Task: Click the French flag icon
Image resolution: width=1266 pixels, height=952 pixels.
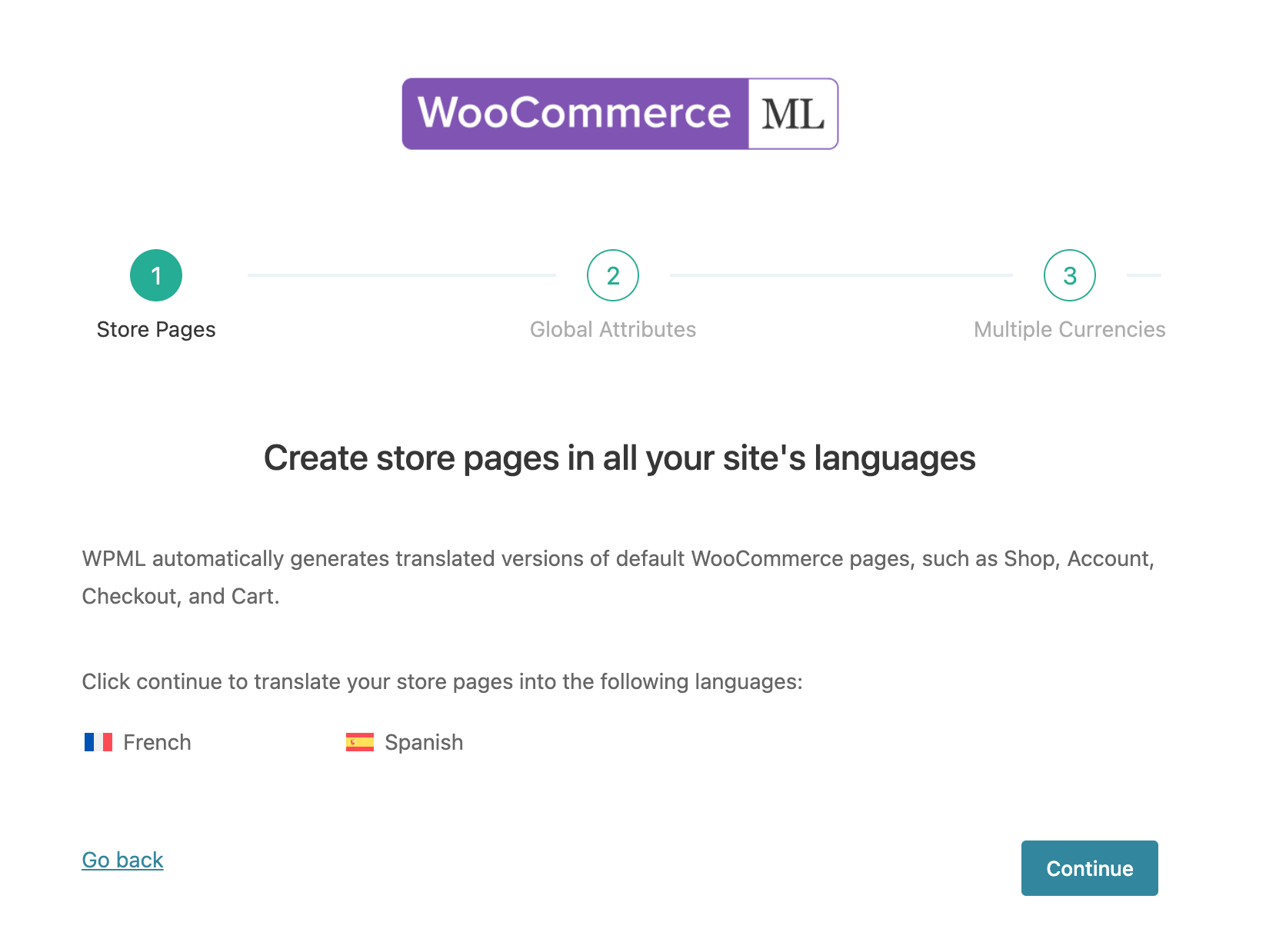Action: (98, 742)
